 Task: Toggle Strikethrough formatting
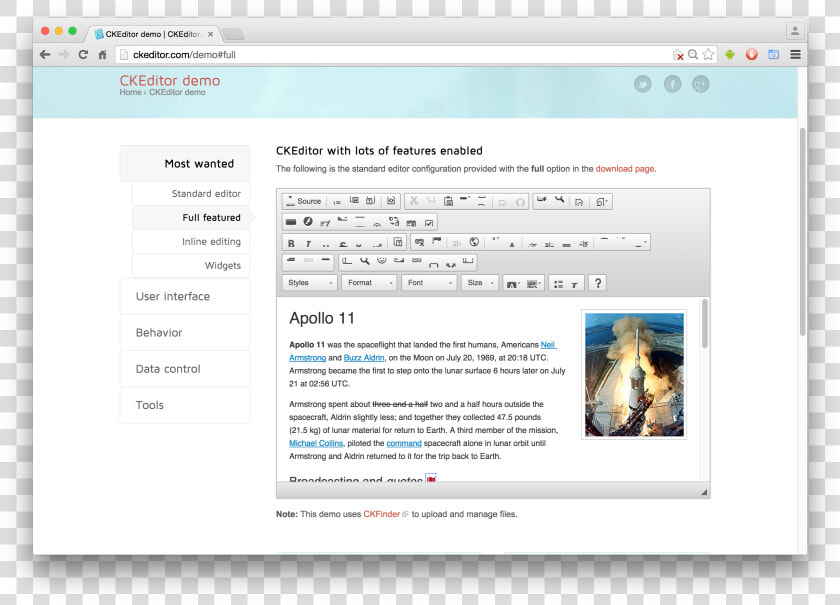pos(342,243)
